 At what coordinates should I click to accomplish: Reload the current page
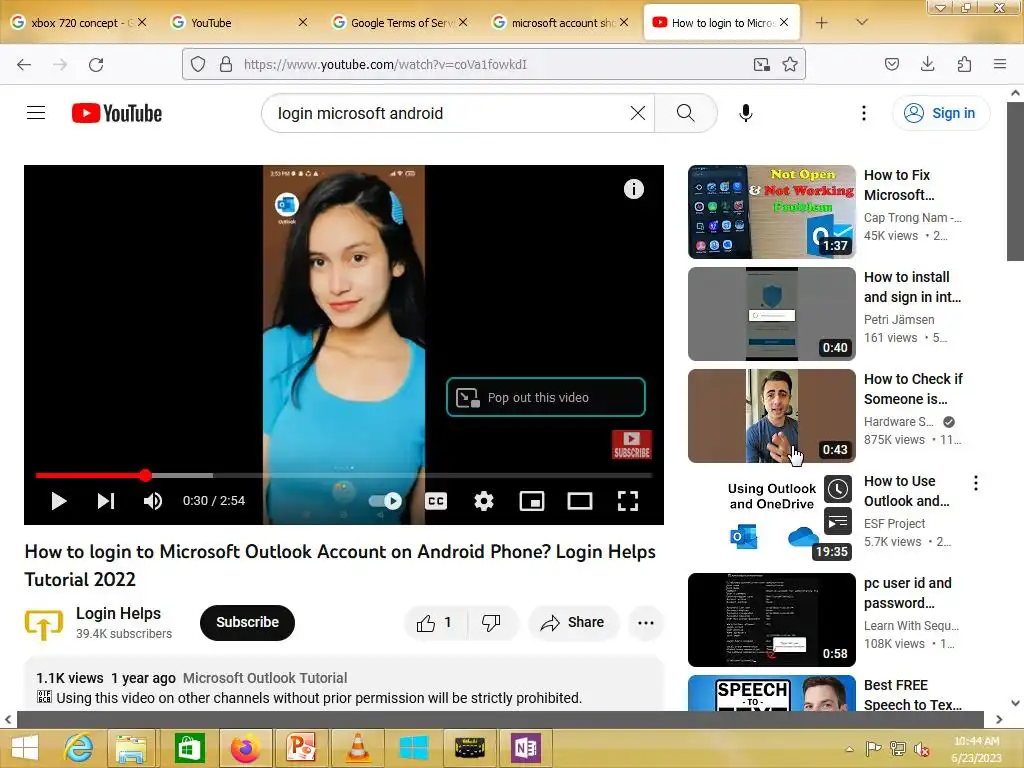click(x=96, y=65)
